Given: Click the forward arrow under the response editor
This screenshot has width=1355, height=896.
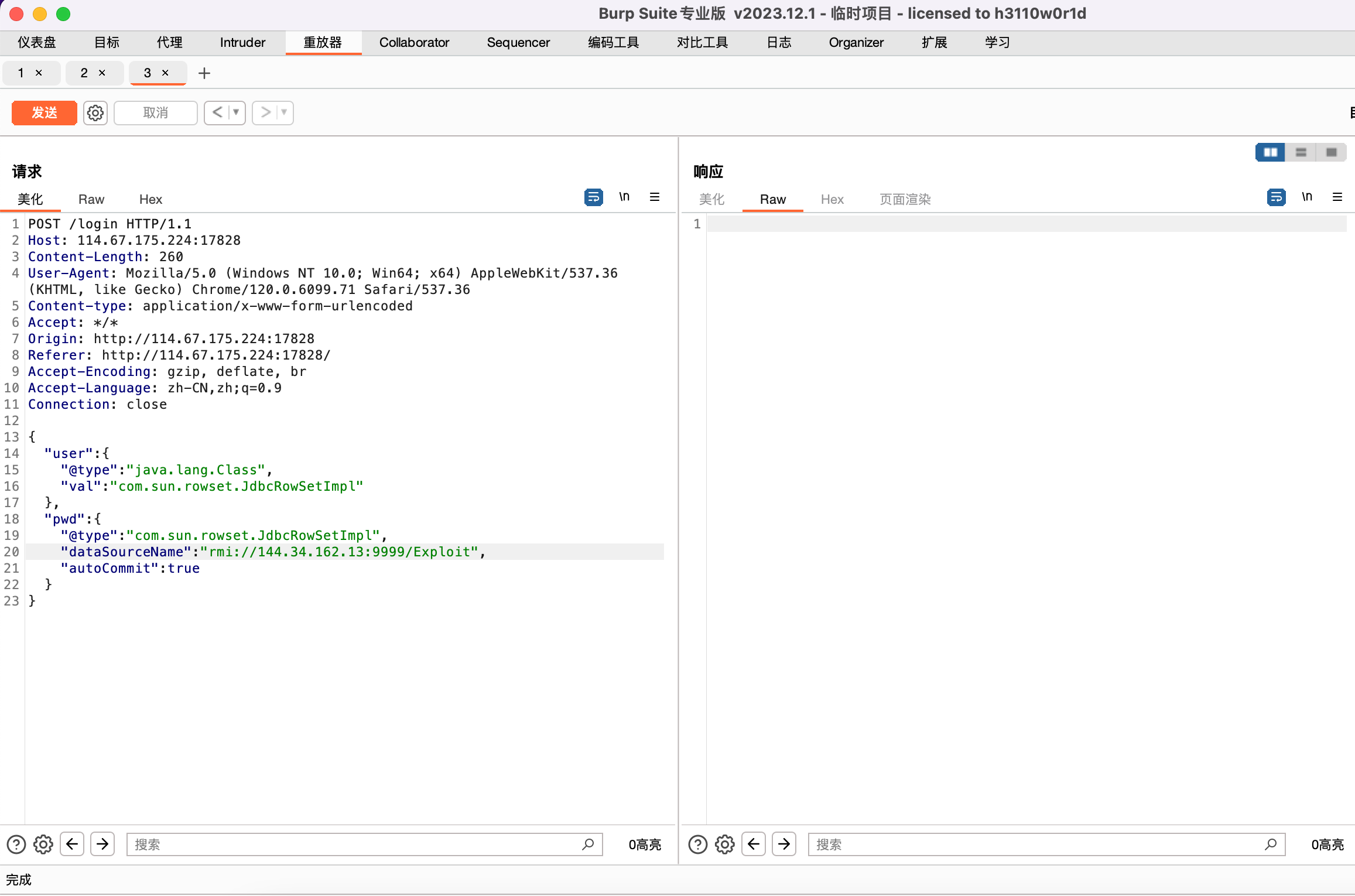Looking at the screenshot, I should coord(784,844).
